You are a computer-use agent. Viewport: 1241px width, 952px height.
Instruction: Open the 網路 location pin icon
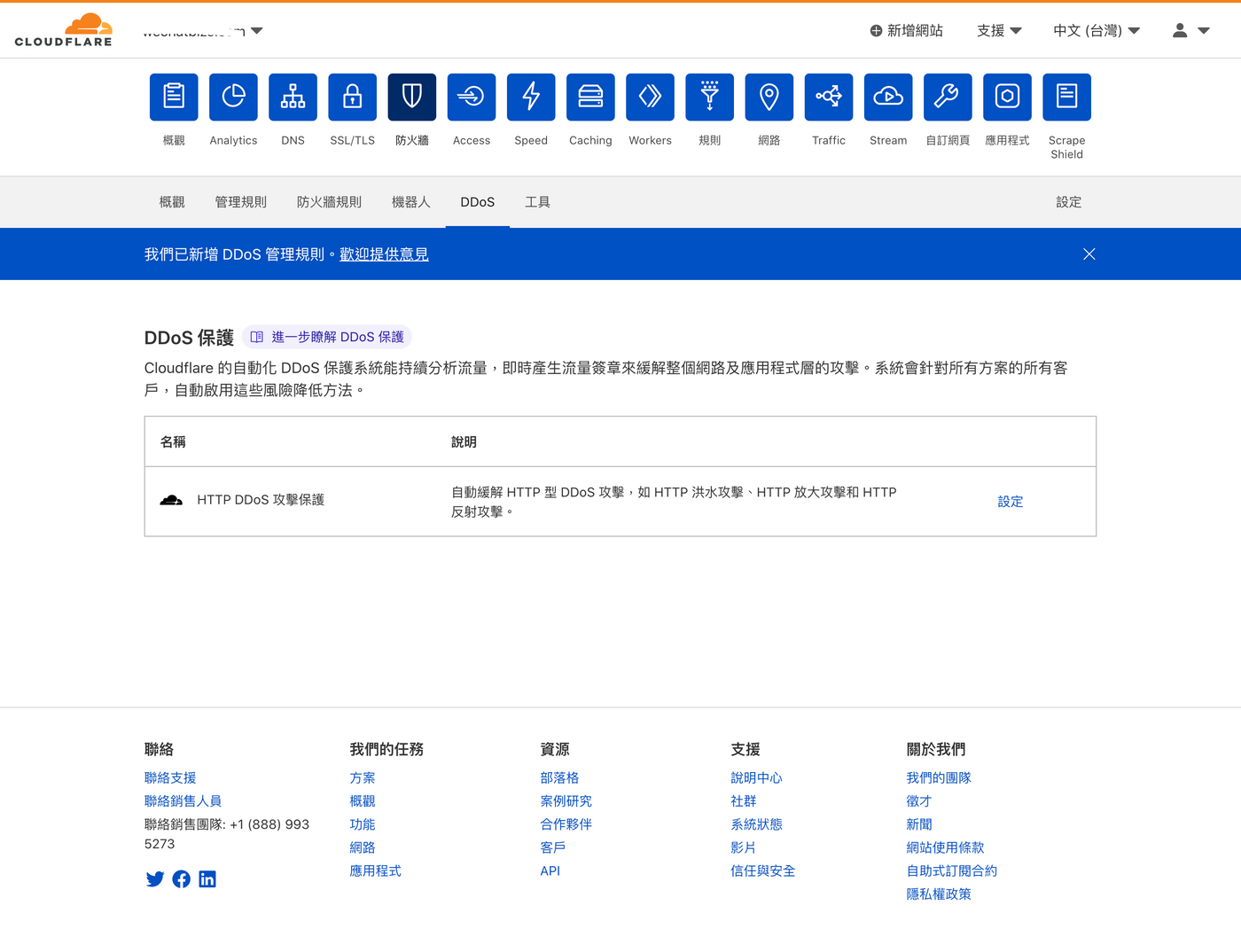tap(769, 97)
